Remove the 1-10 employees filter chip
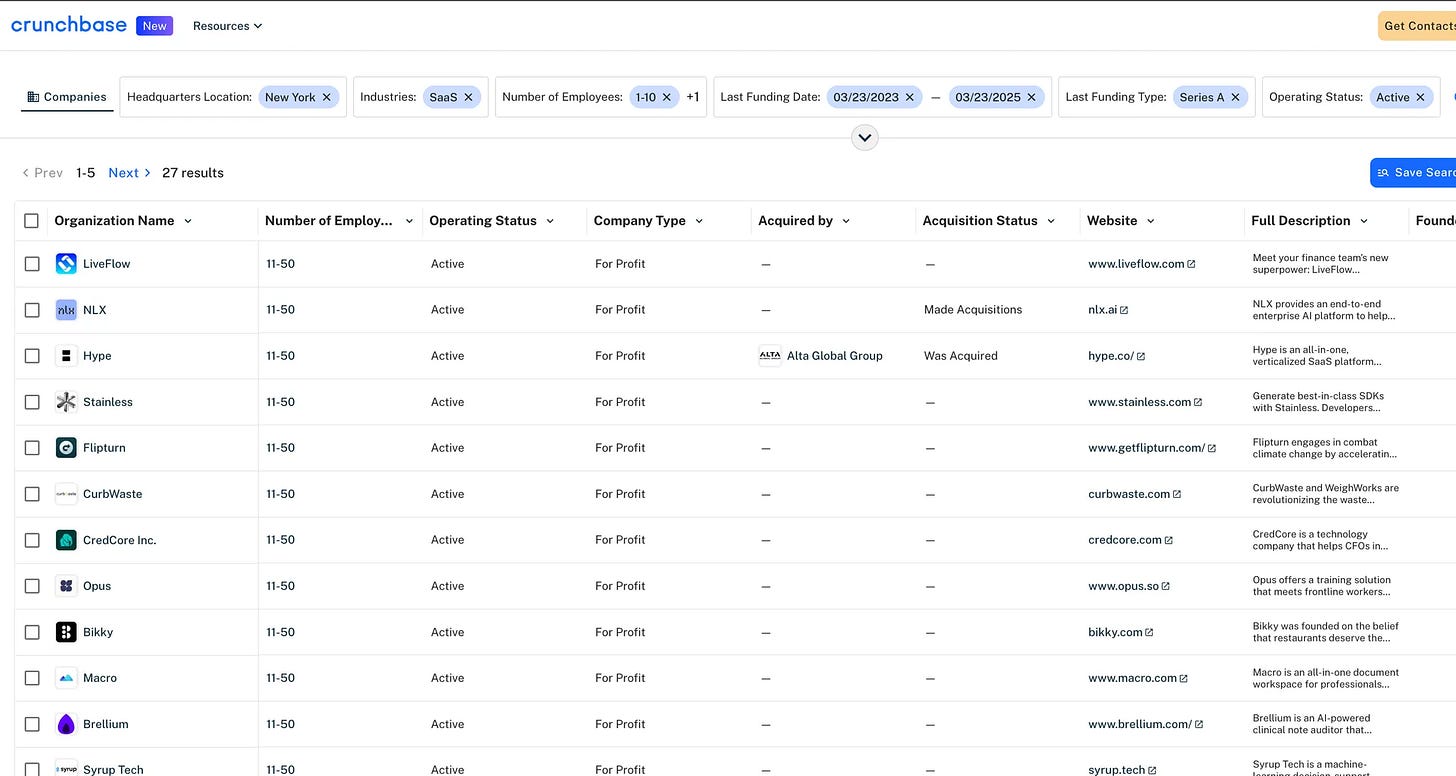1456x776 pixels. tap(667, 97)
